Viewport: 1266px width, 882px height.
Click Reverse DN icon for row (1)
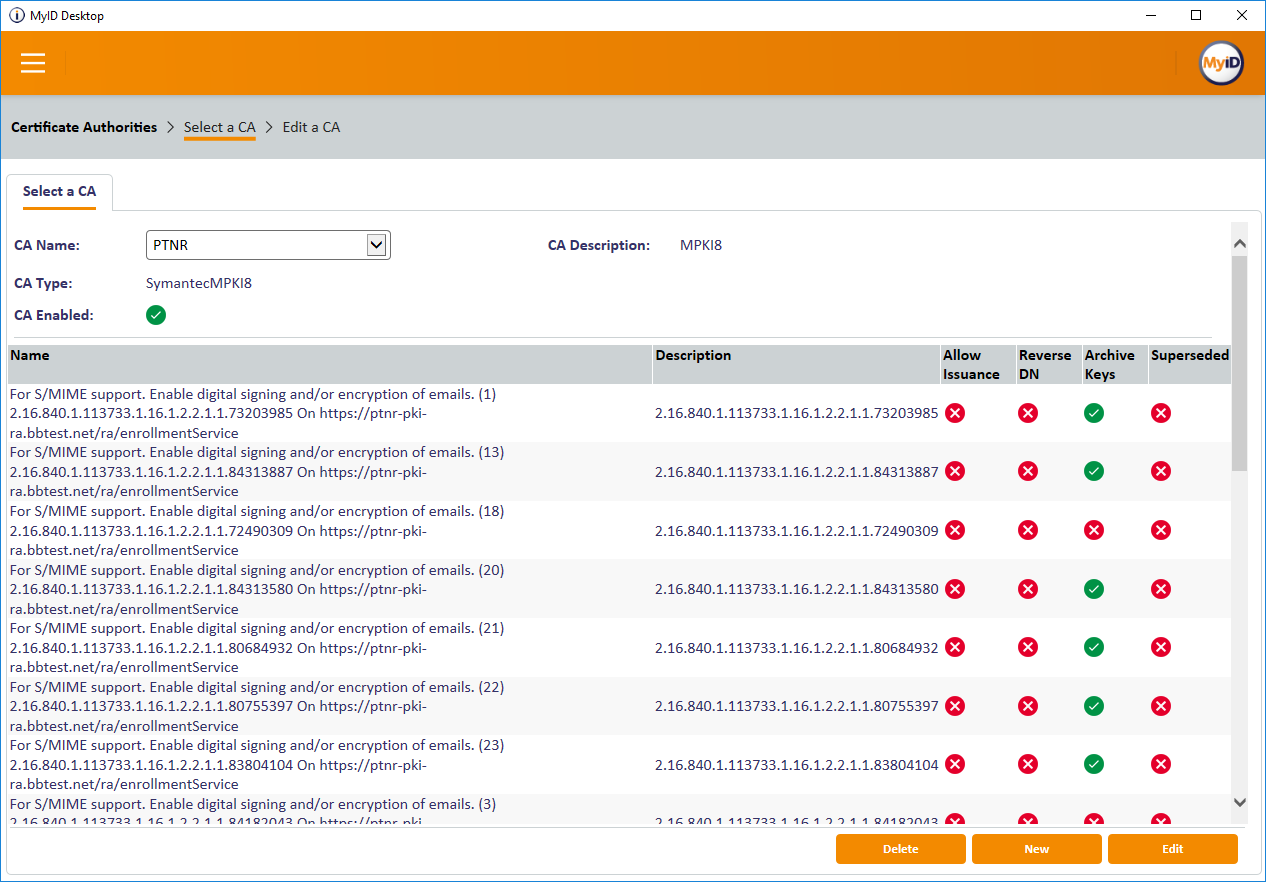pyautogui.click(x=1028, y=413)
